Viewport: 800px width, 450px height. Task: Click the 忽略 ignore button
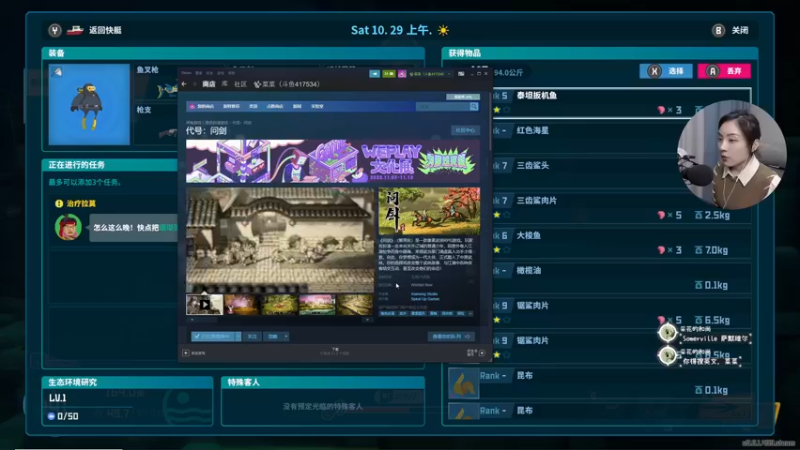coord(273,336)
